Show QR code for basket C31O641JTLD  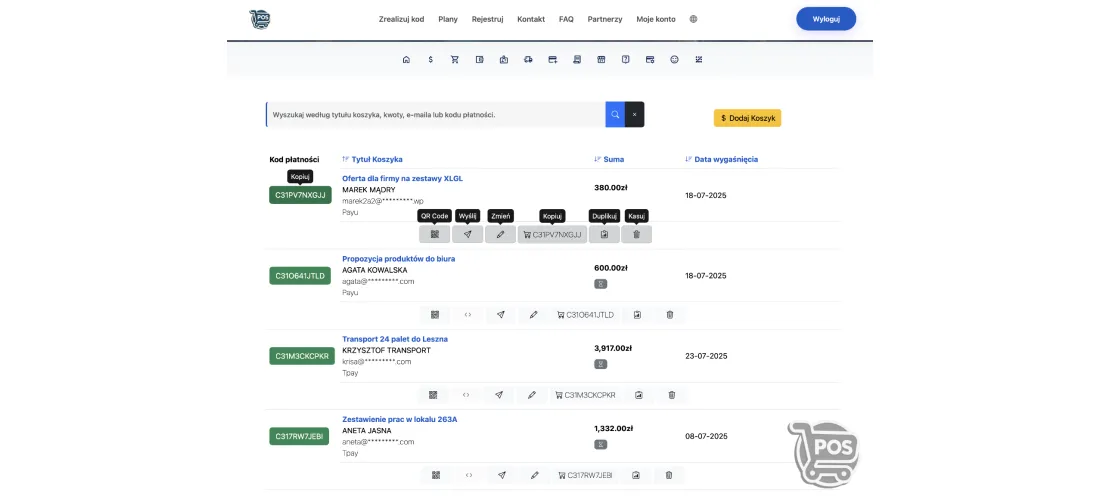(435, 315)
